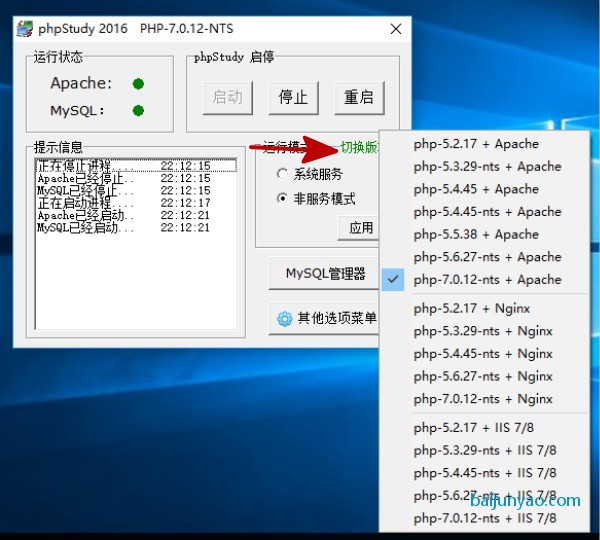The image size is (600, 540).
Task: Choose php-5.6.27-nts + Nginx
Action: click(x=484, y=376)
